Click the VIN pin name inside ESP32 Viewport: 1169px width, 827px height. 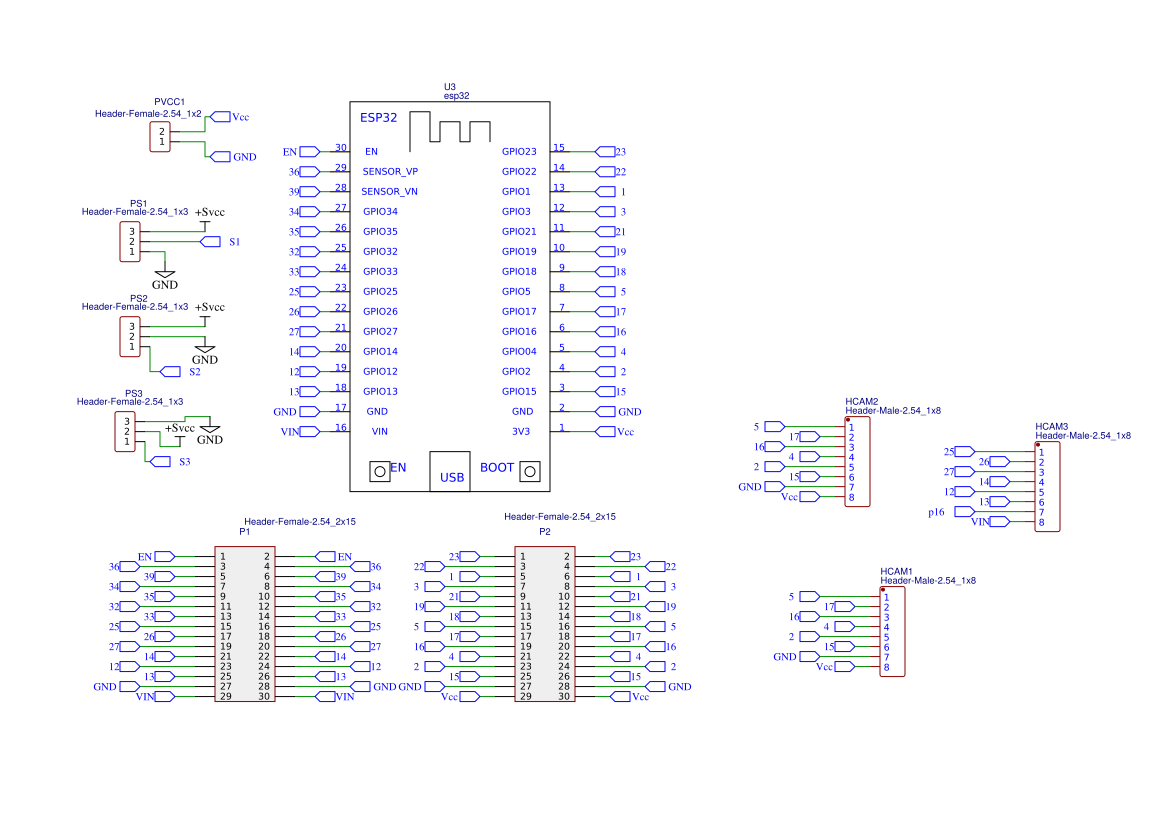(379, 432)
